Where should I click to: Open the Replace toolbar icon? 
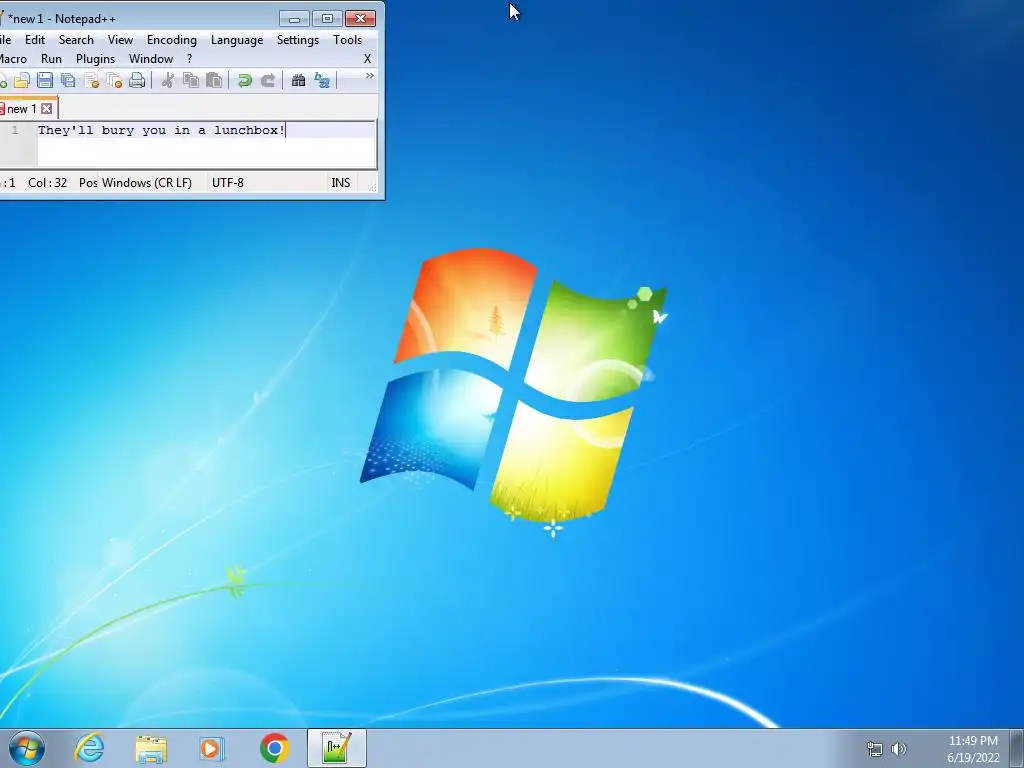pos(322,80)
